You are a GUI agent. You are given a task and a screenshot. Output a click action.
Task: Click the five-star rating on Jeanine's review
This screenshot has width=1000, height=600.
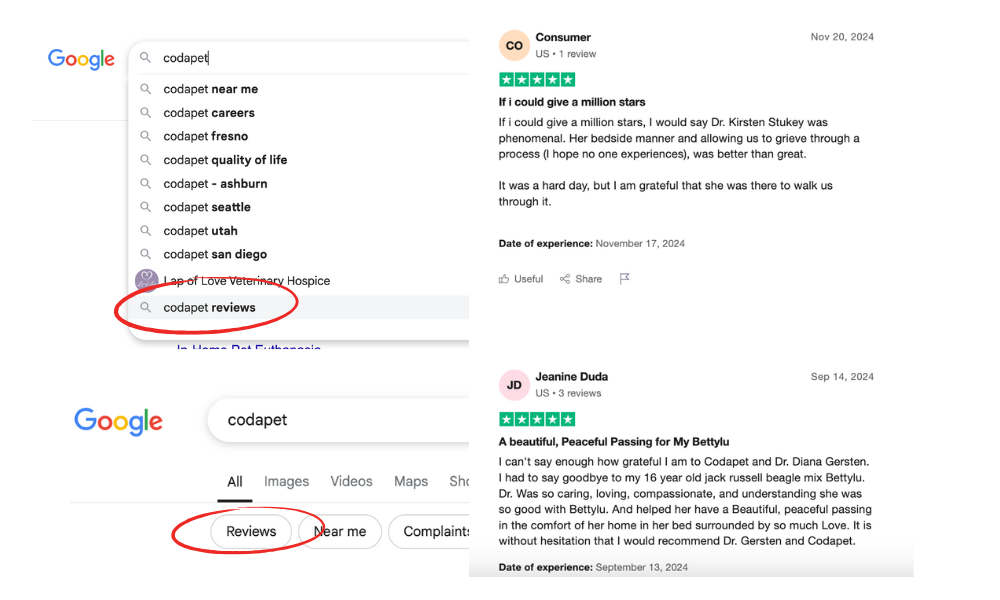point(536,419)
